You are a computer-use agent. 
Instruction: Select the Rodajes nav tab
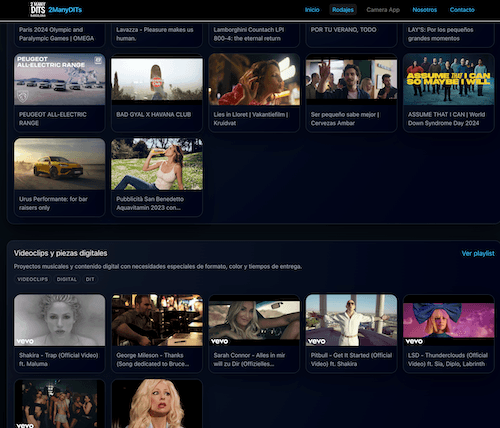click(x=343, y=10)
